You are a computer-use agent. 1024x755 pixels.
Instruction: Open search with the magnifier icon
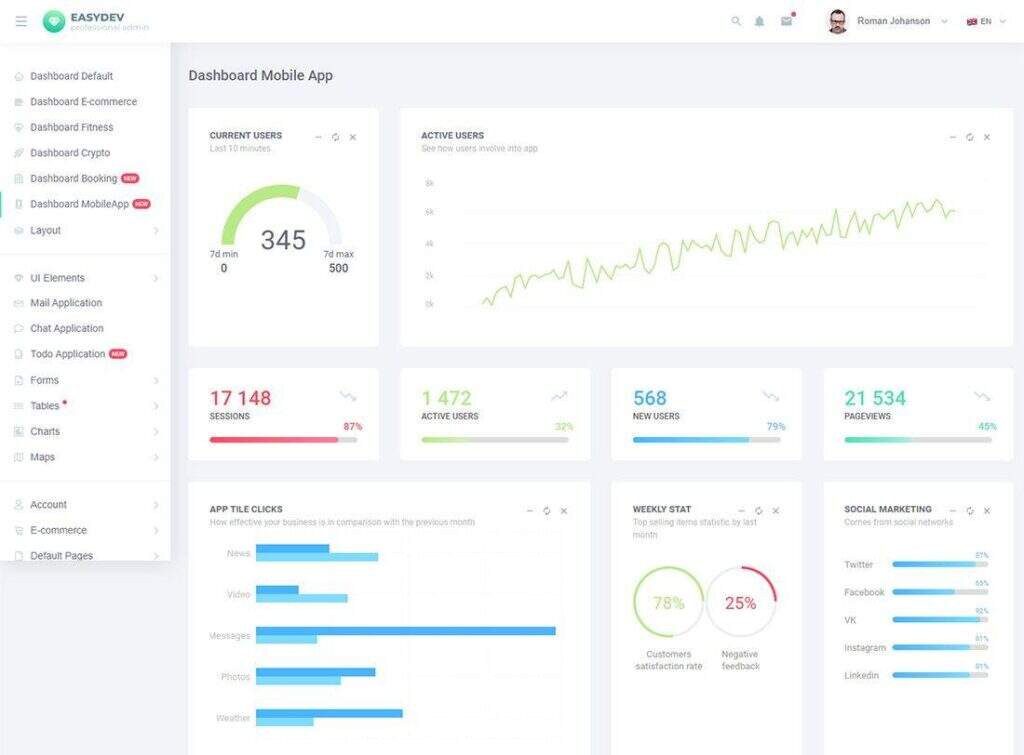[736, 21]
